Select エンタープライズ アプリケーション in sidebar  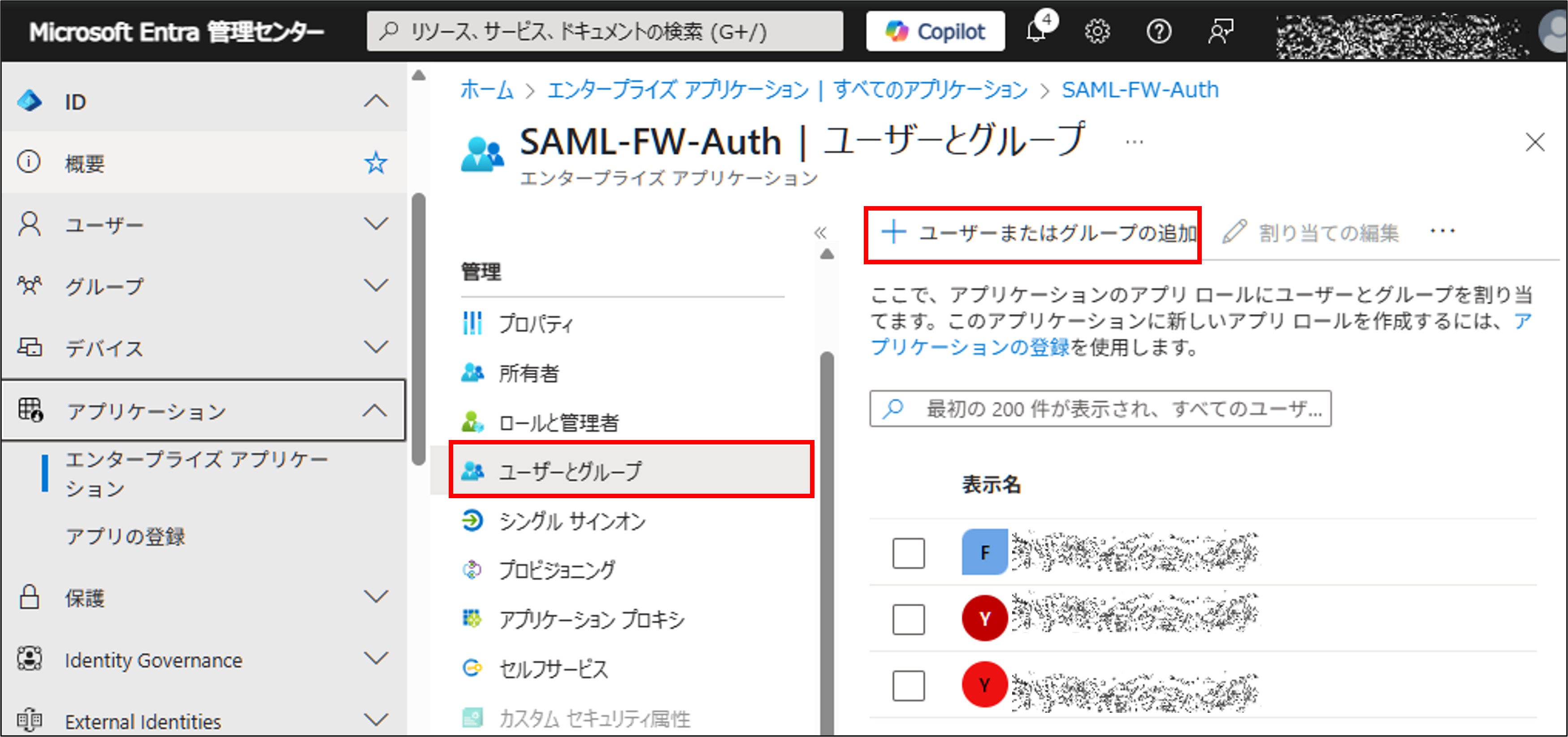point(196,474)
